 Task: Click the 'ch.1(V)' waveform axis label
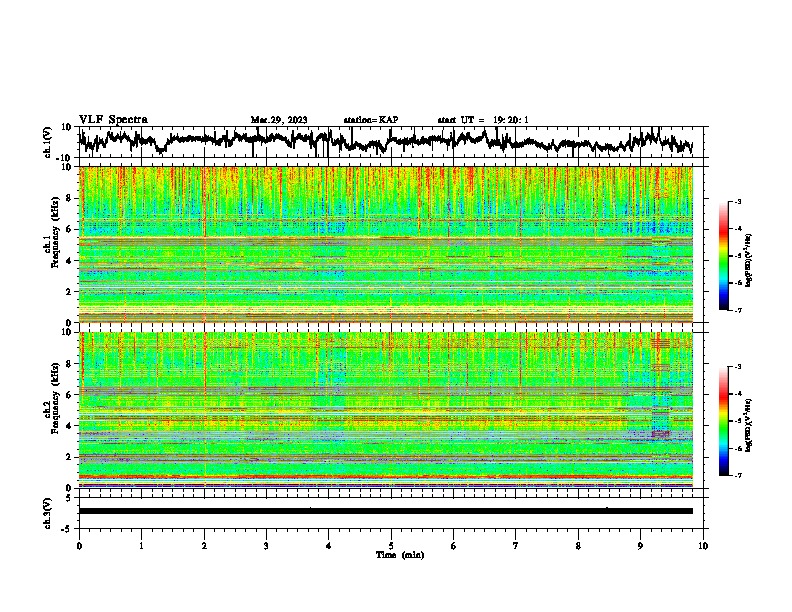click(47, 142)
